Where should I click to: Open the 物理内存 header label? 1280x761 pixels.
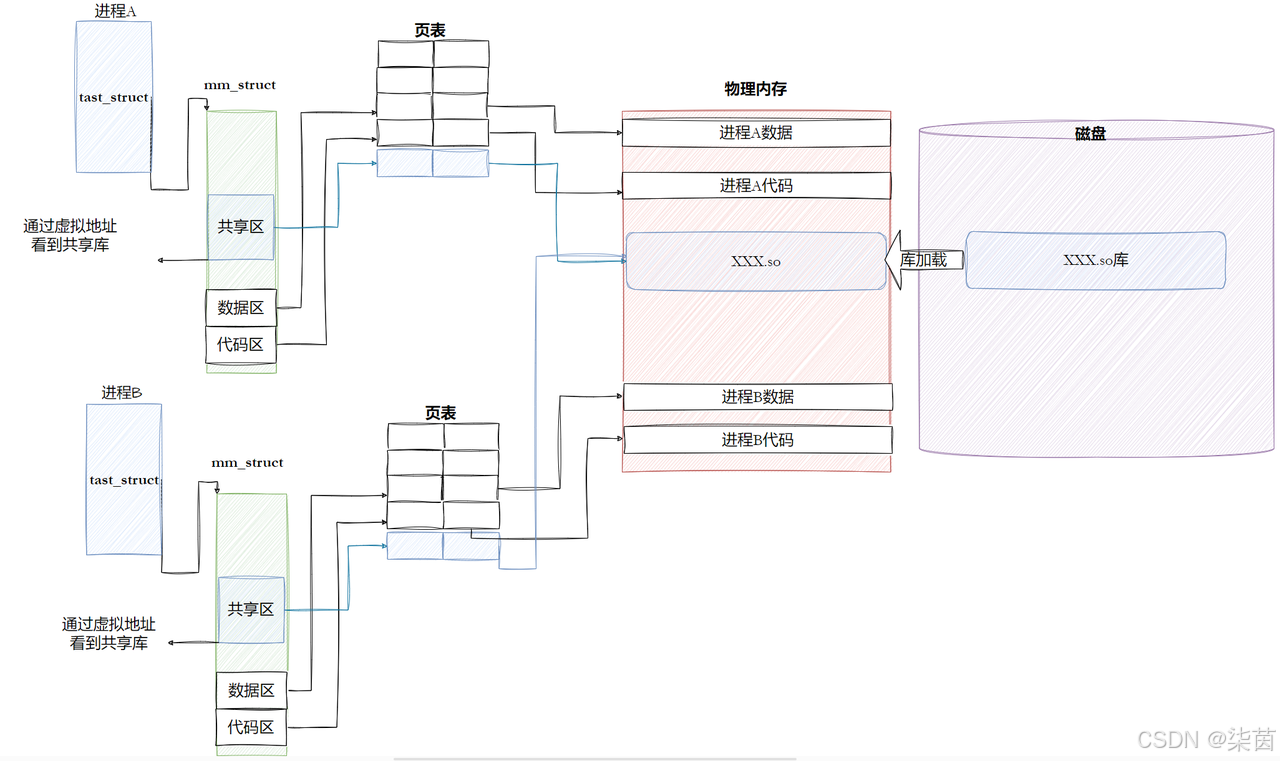click(755, 88)
